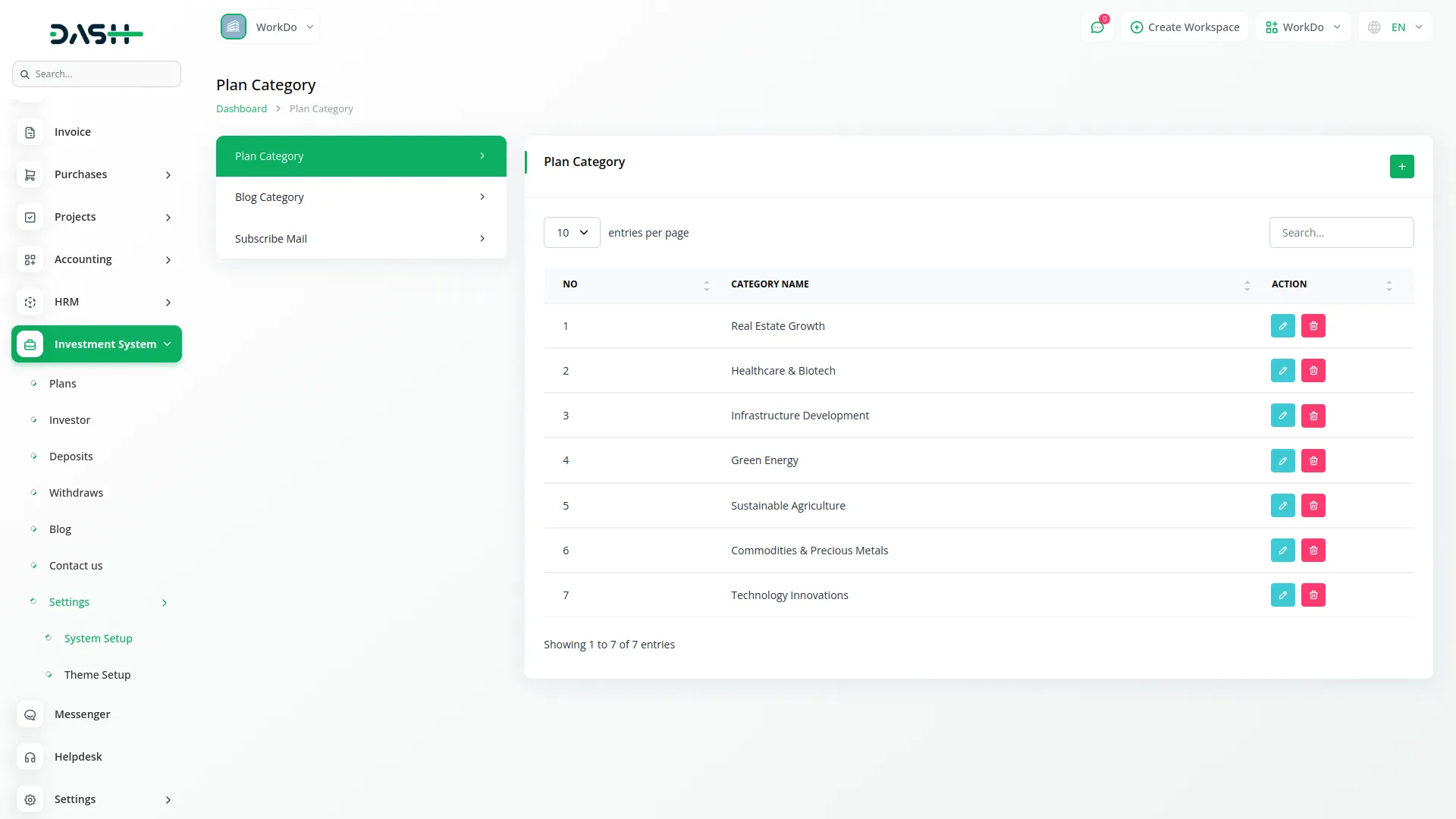Viewport: 1456px width, 819px height.
Task: Click edit icon for Real Estate Growth
Action: point(1282,326)
